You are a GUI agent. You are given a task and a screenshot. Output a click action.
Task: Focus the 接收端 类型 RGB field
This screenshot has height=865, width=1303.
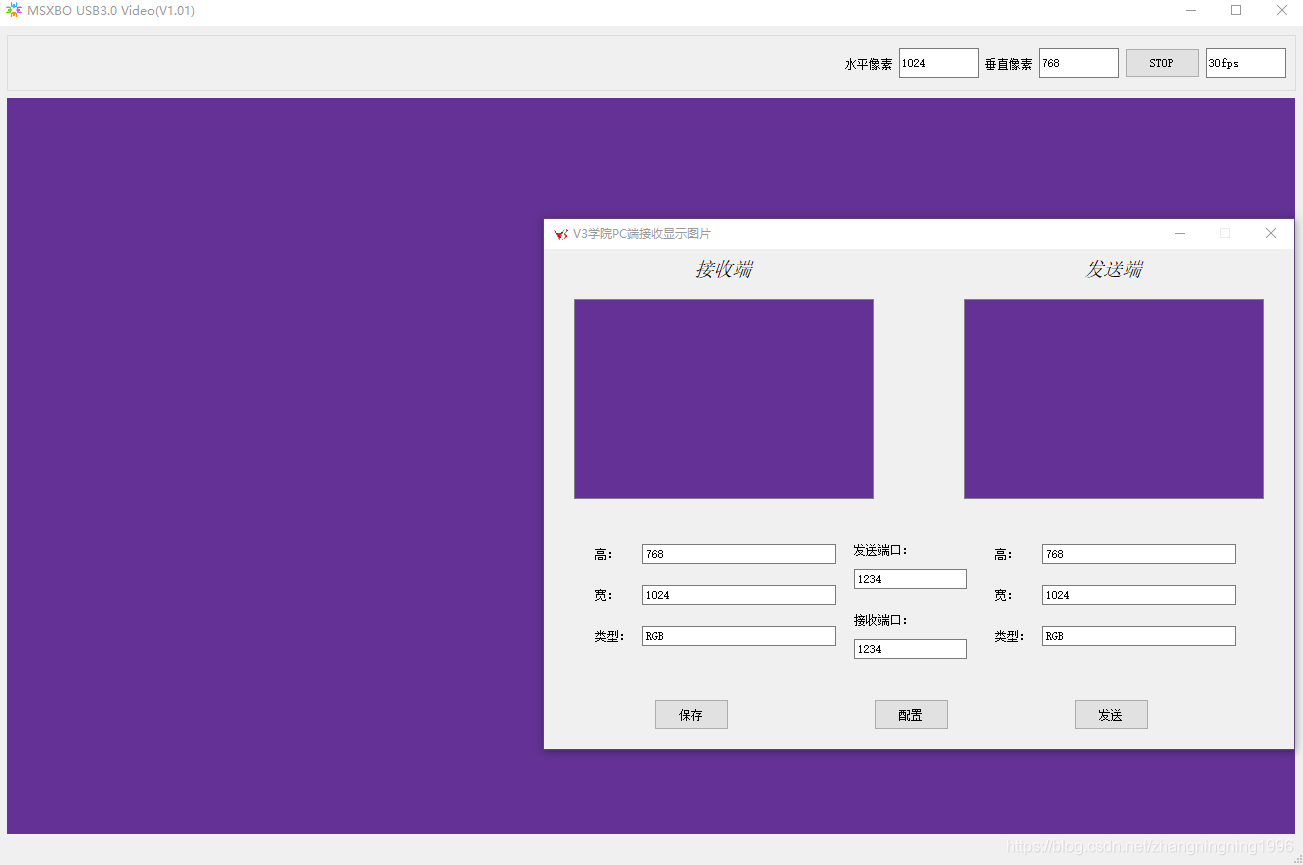738,636
